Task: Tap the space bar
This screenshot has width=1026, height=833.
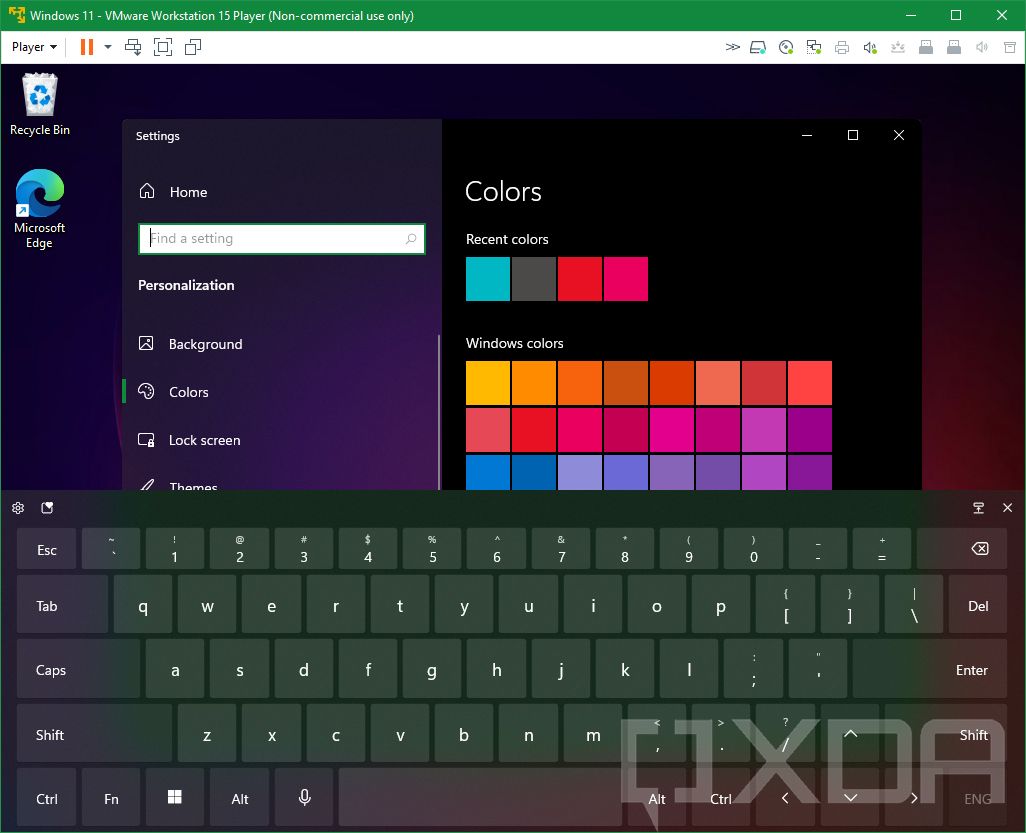Action: coord(480,798)
